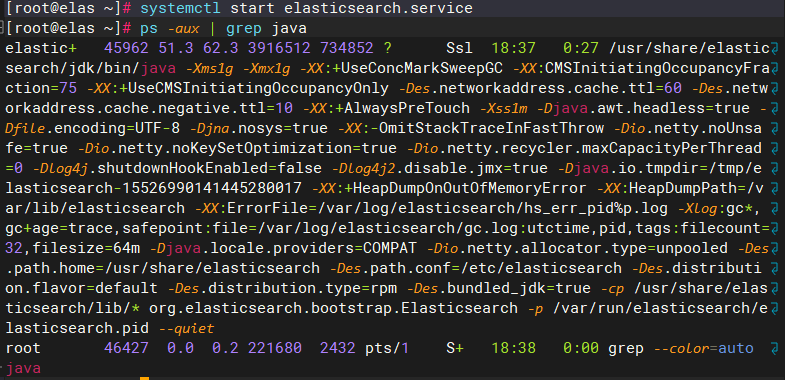Click the RSS value 734852

click(348, 48)
